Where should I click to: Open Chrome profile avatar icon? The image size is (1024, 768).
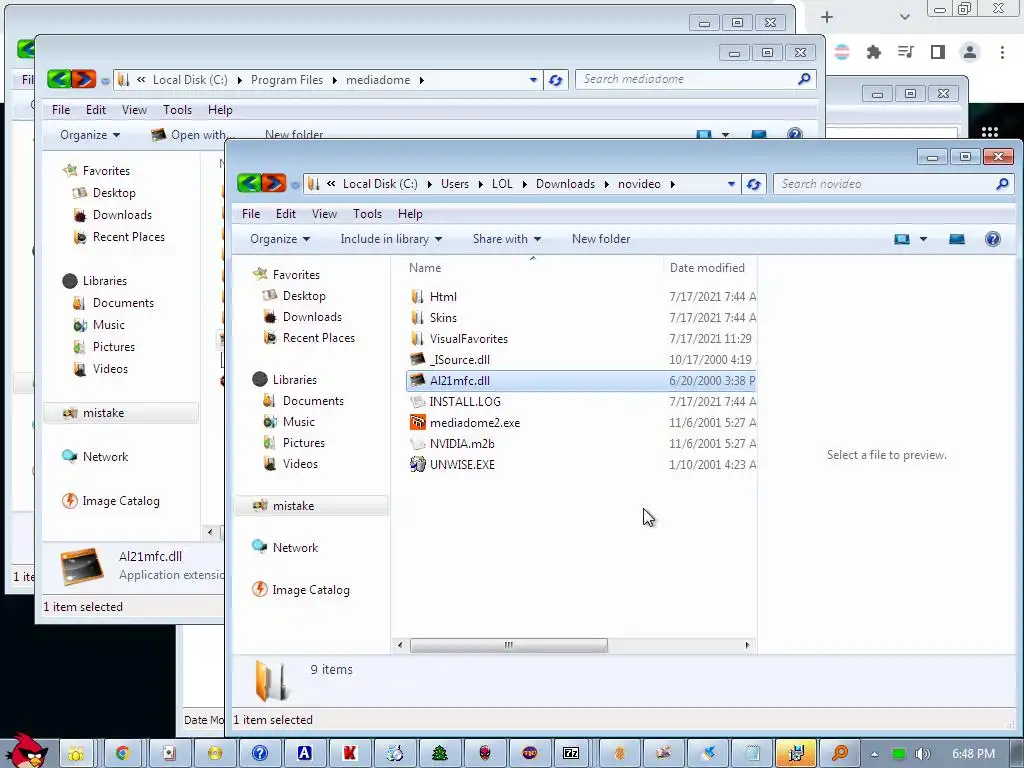[x=970, y=52]
